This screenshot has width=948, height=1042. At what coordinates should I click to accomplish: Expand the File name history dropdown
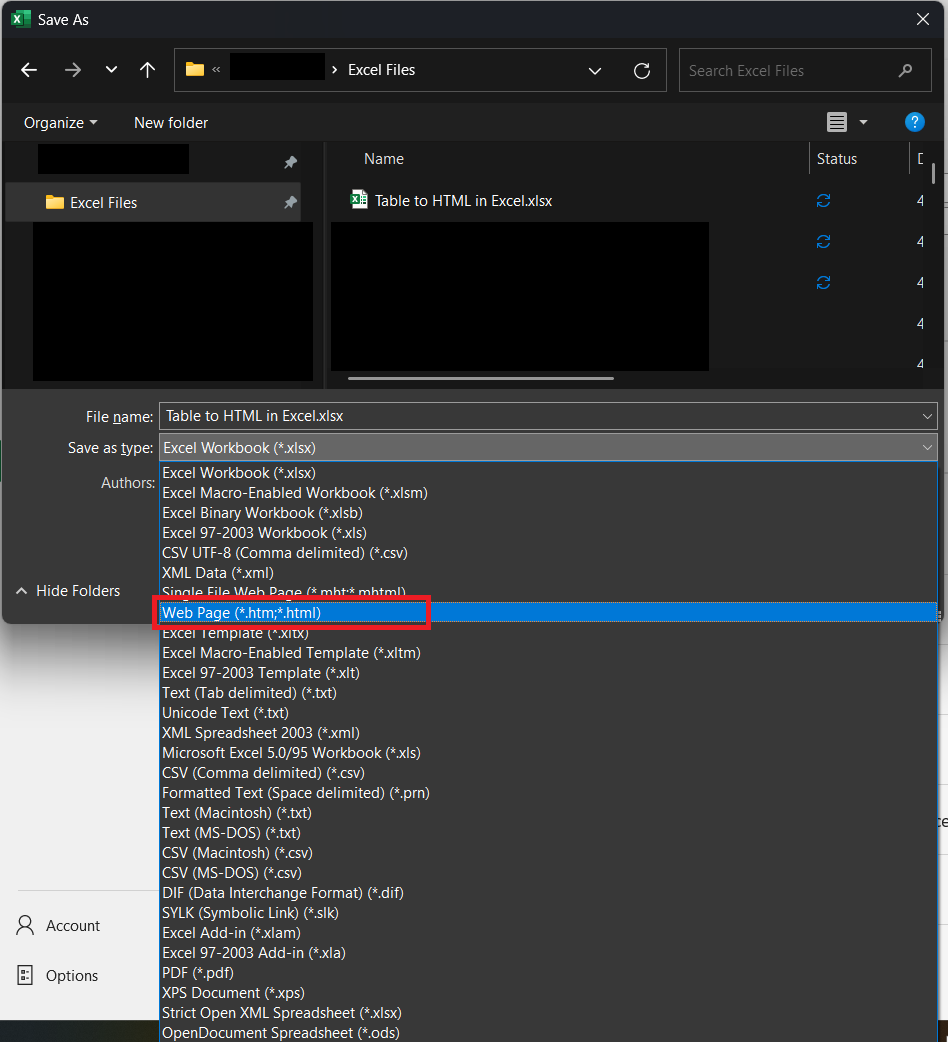click(x=927, y=417)
